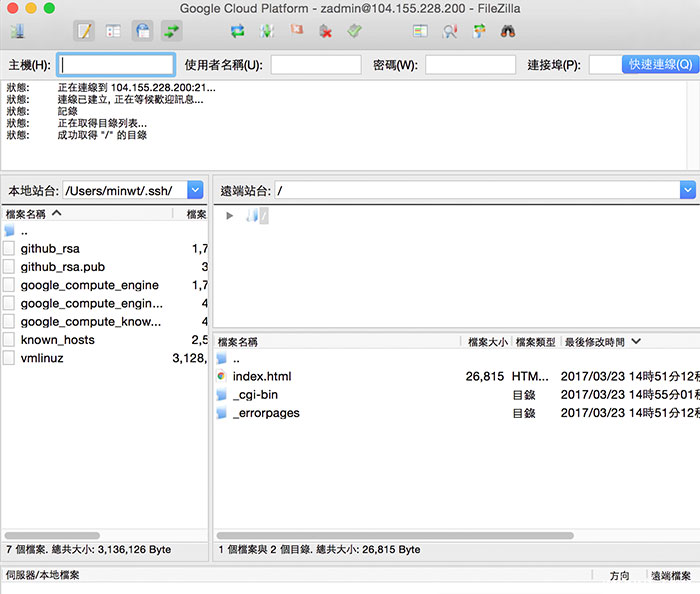Select the github_rsa file
Image resolution: width=700 pixels, height=594 pixels.
104,249
